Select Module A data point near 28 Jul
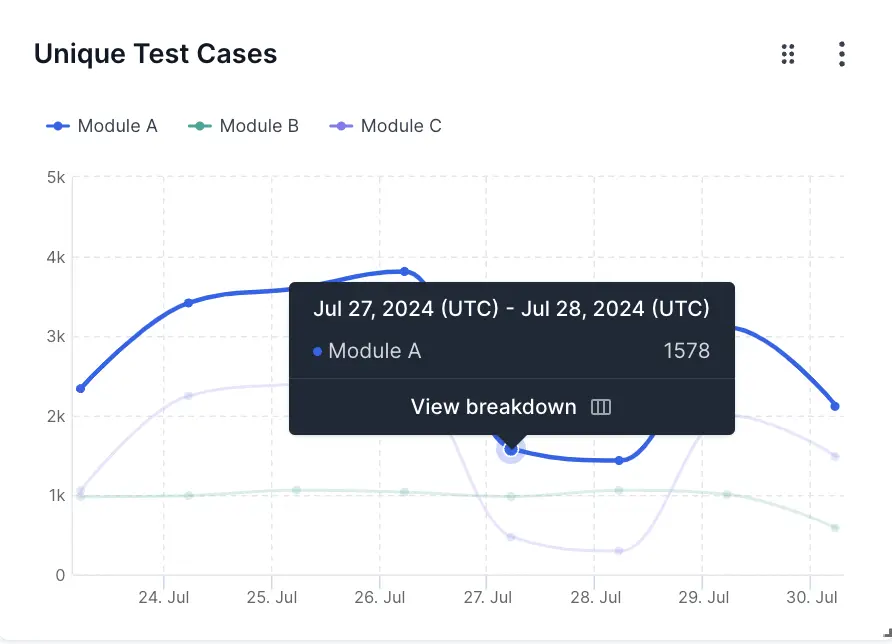 pos(619,460)
